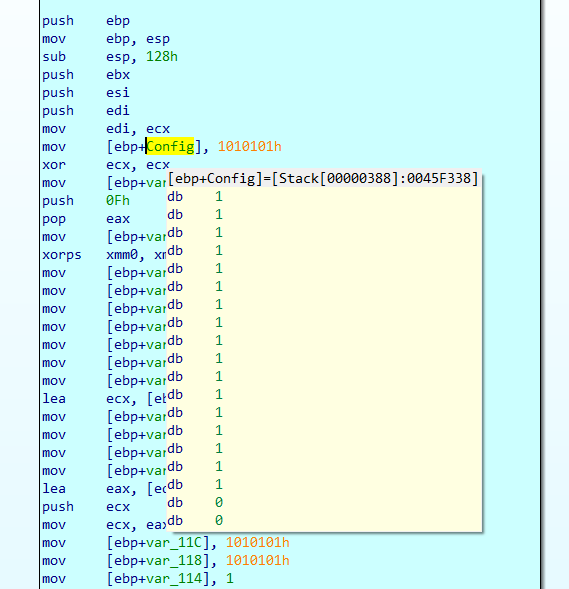Image resolution: width=569 pixels, height=589 pixels.
Task: Click the 1010101h value on var_11C line
Action: pos(258,543)
